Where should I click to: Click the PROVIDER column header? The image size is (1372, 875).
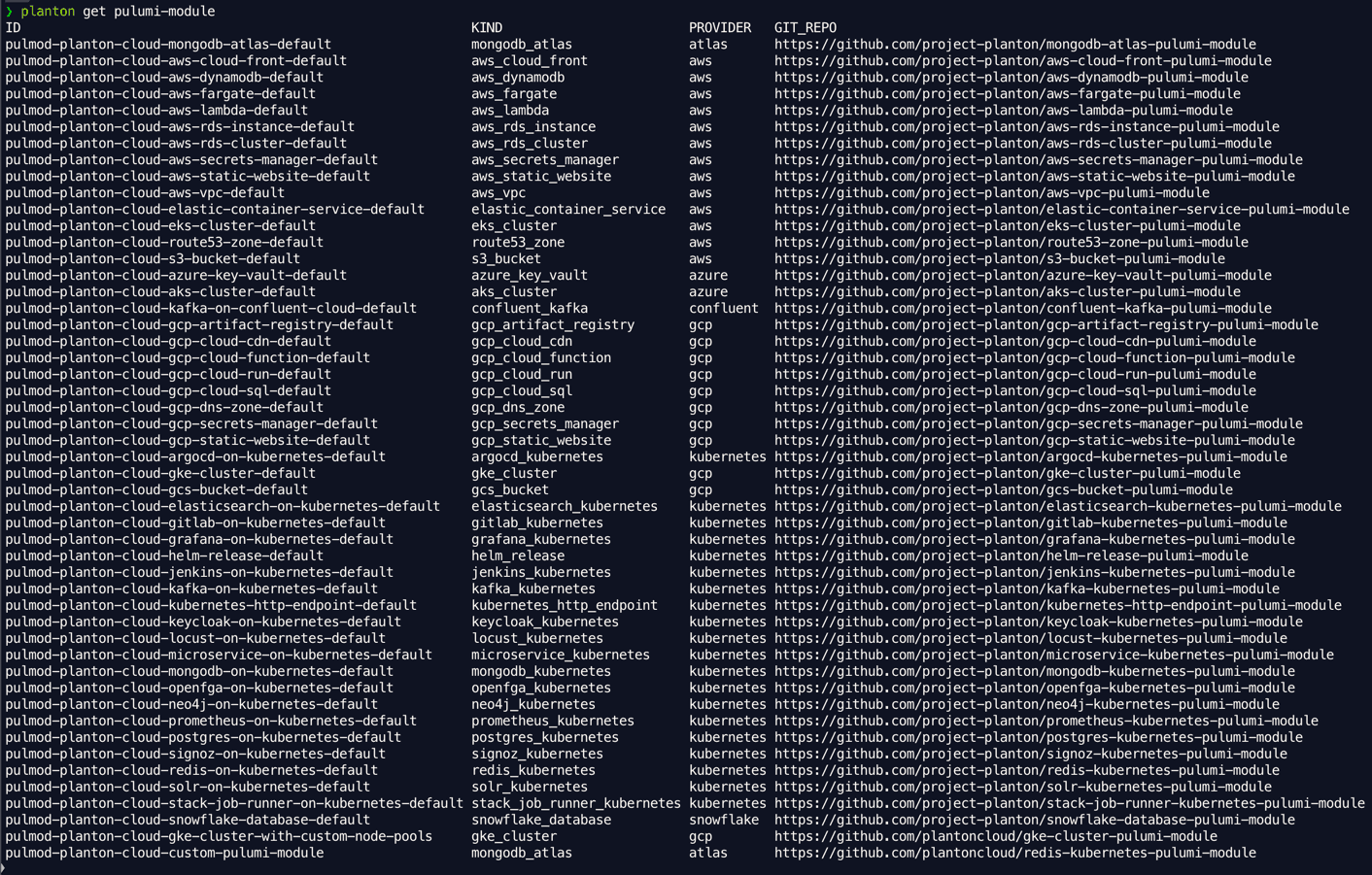(x=720, y=27)
